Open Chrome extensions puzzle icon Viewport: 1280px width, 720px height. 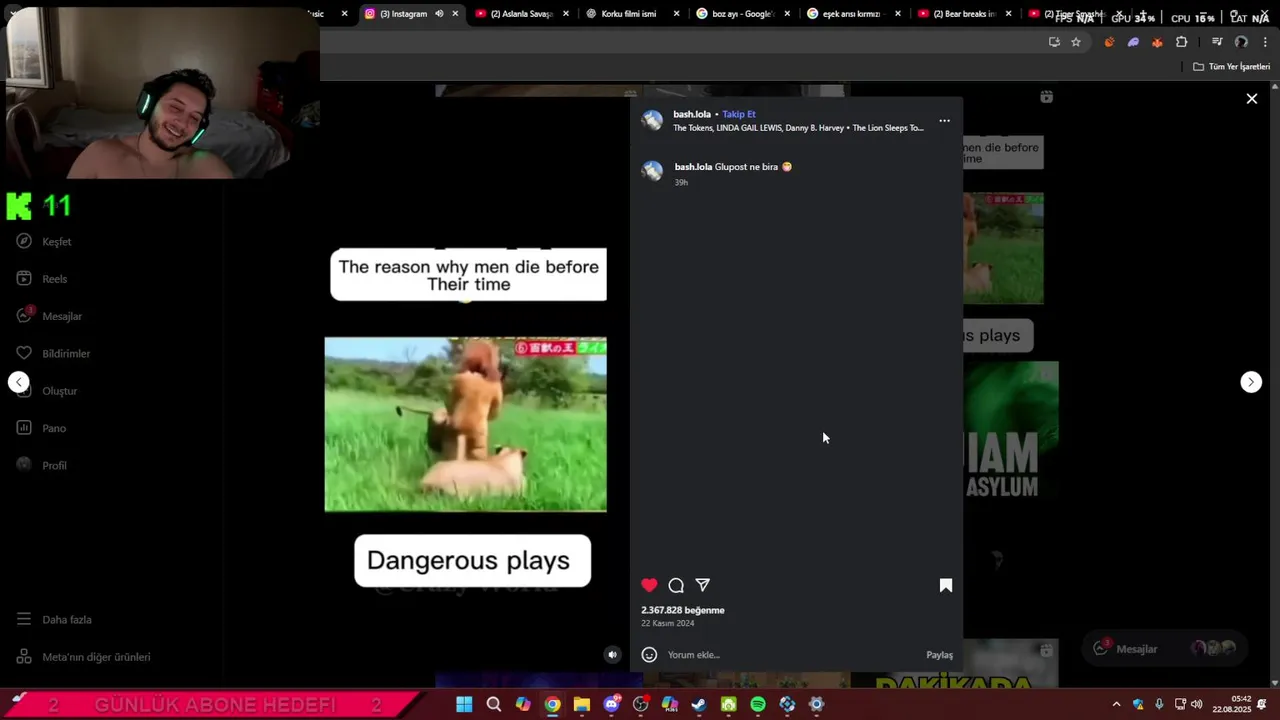pyautogui.click(x=1181, y=42)
